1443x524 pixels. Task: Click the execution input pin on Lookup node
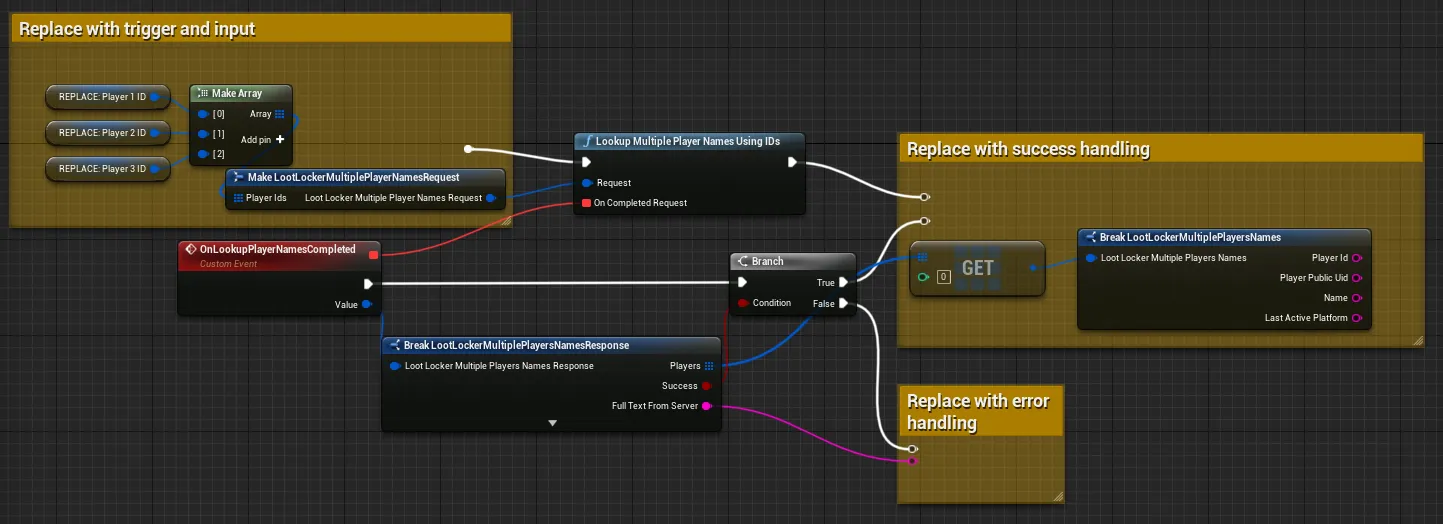[587, 162]
